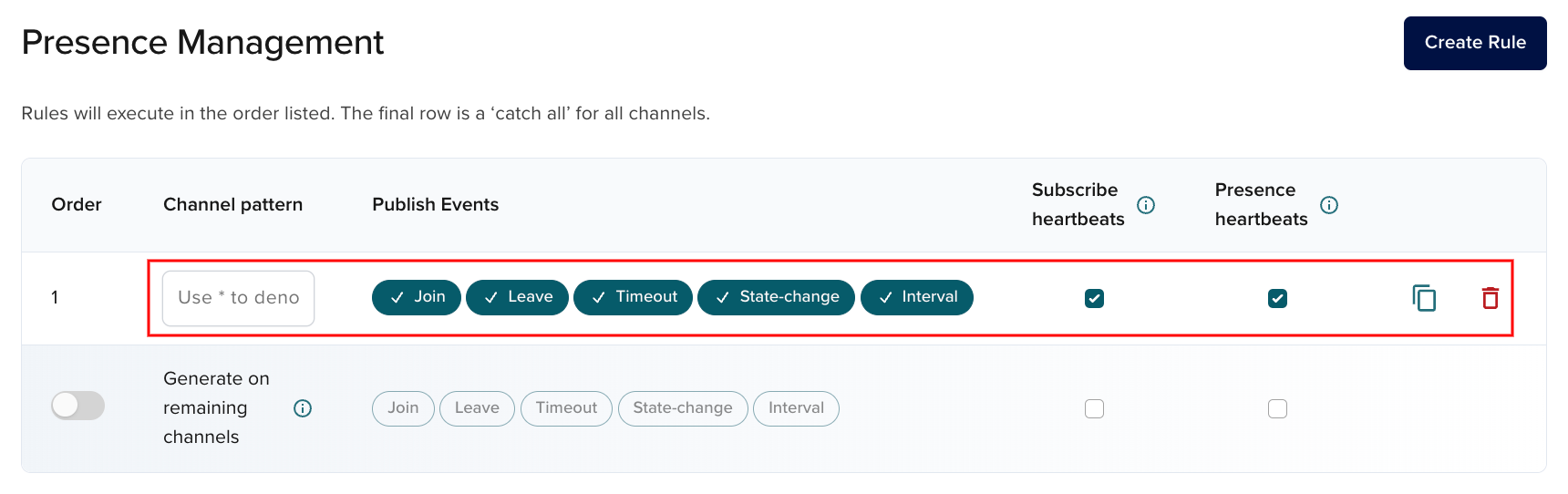Viewport: 1568px width, 494px height.
Task: Uncheck Presence heartbeats for rule 1
Action: [x=1277, y=298]
